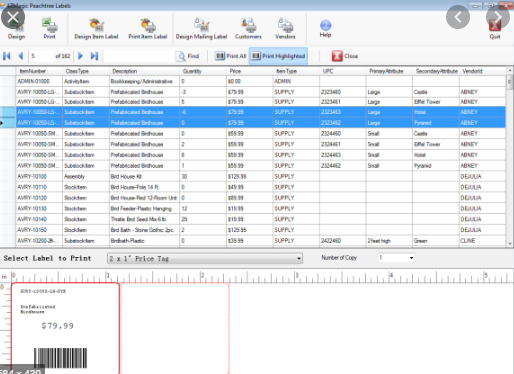The width and height of the screenshot is (514, 374).
Task: Click the $79.99 price on label preview
Action: click(x=57, y=326)
